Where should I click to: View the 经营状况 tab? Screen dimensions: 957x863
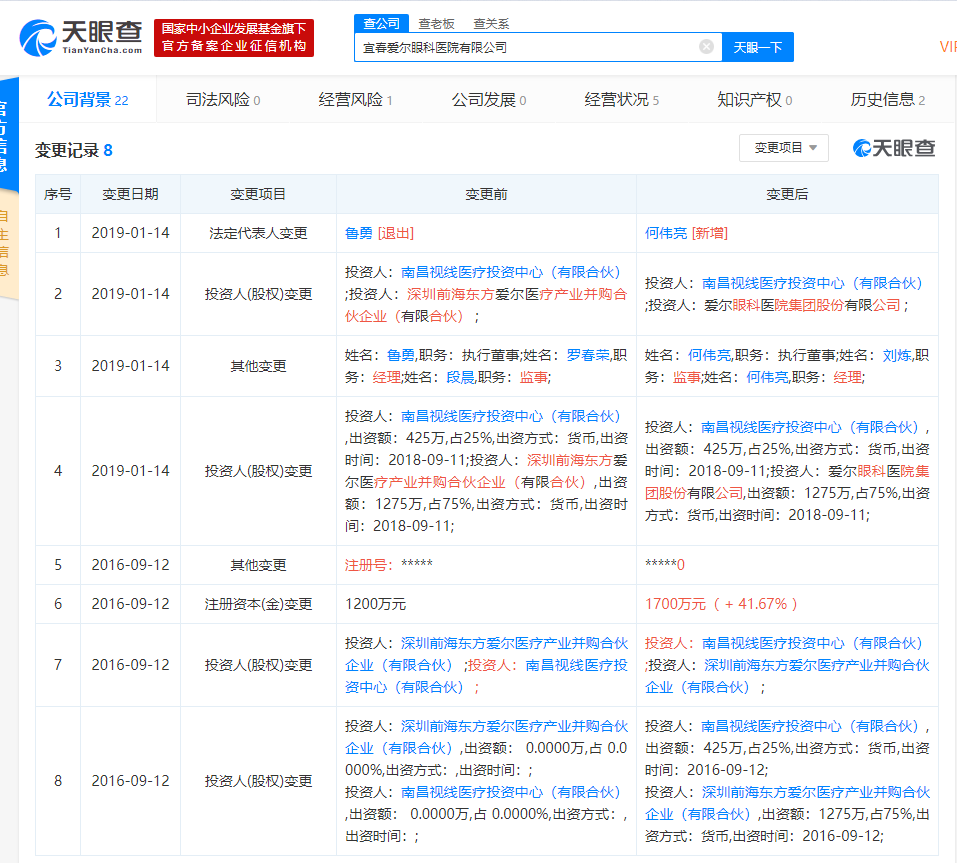[621, 100]
